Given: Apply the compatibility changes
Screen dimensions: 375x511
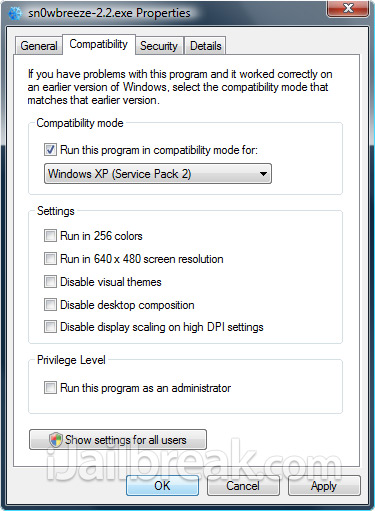Looking at the screenshot, I should (324, 486).
